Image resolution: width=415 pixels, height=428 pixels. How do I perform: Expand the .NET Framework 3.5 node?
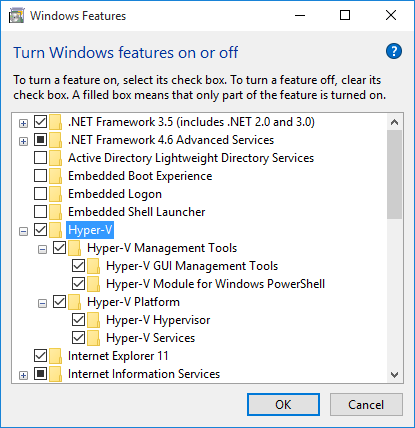23,124
